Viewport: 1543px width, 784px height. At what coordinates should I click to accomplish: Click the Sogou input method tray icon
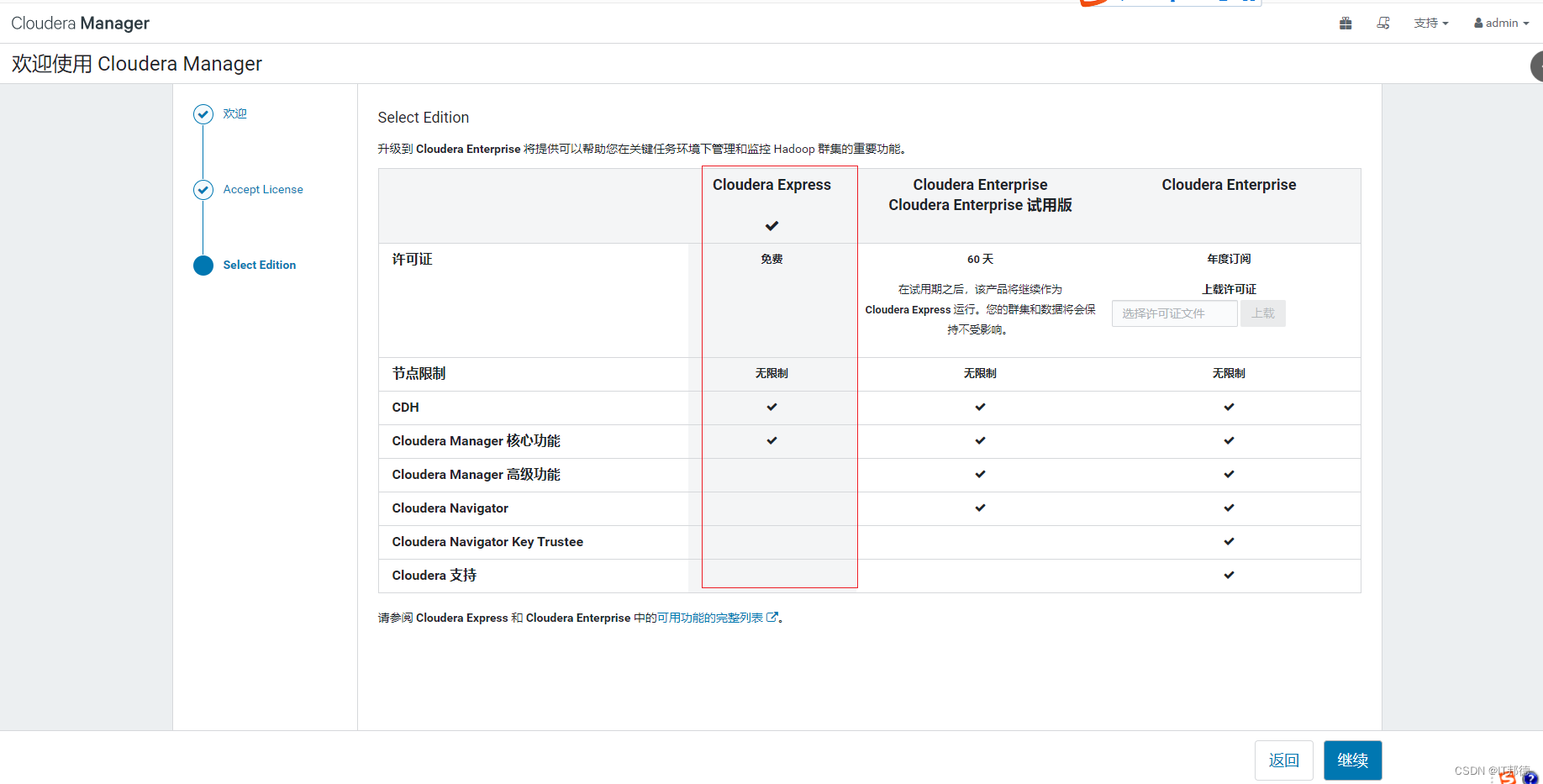tap(1509, 777)
